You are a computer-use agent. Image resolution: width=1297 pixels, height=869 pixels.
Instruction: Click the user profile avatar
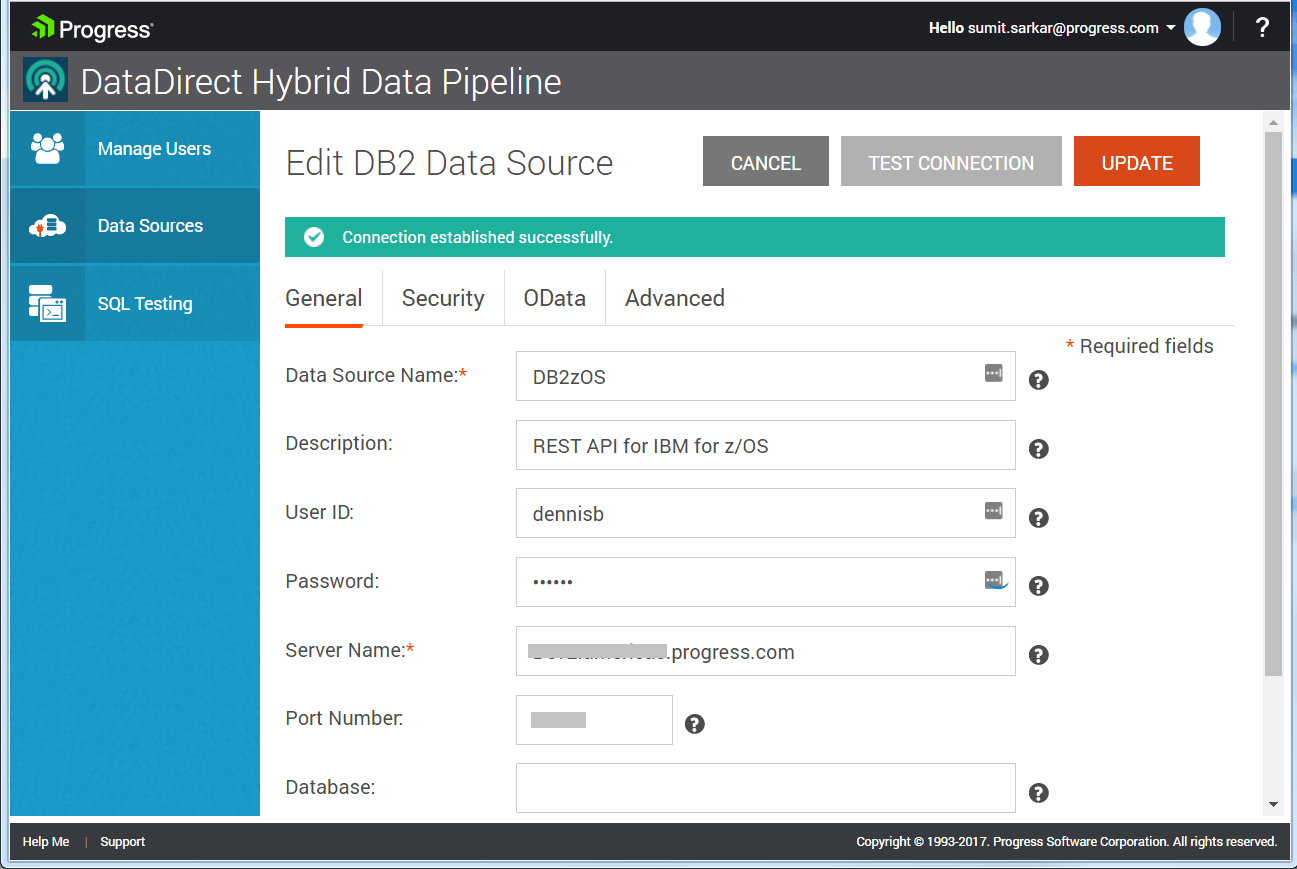[1202, 27]
